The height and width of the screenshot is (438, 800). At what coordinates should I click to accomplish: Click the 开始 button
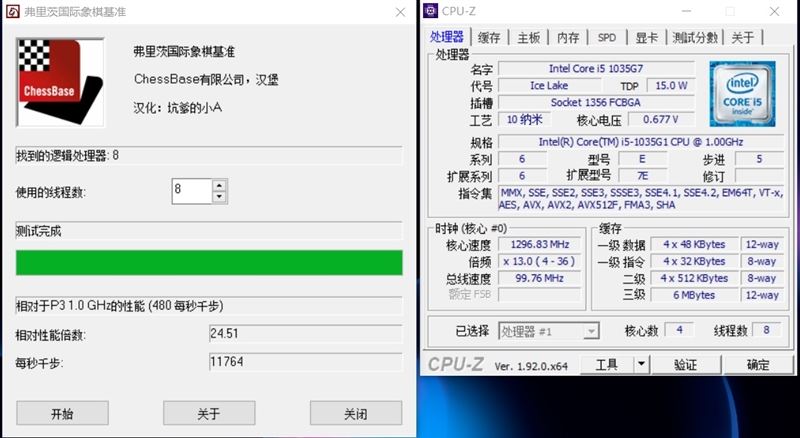pos(62,413)
